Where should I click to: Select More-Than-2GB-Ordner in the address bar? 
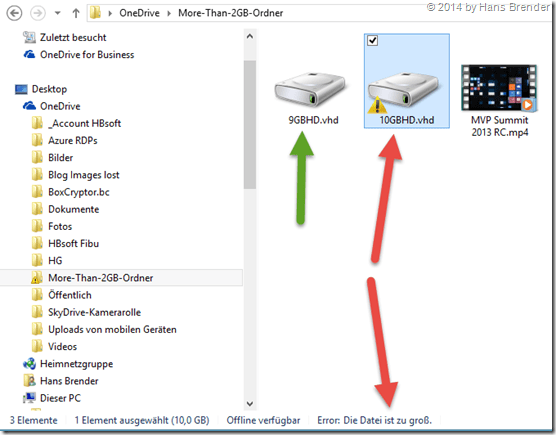click(x=230, y=13)
